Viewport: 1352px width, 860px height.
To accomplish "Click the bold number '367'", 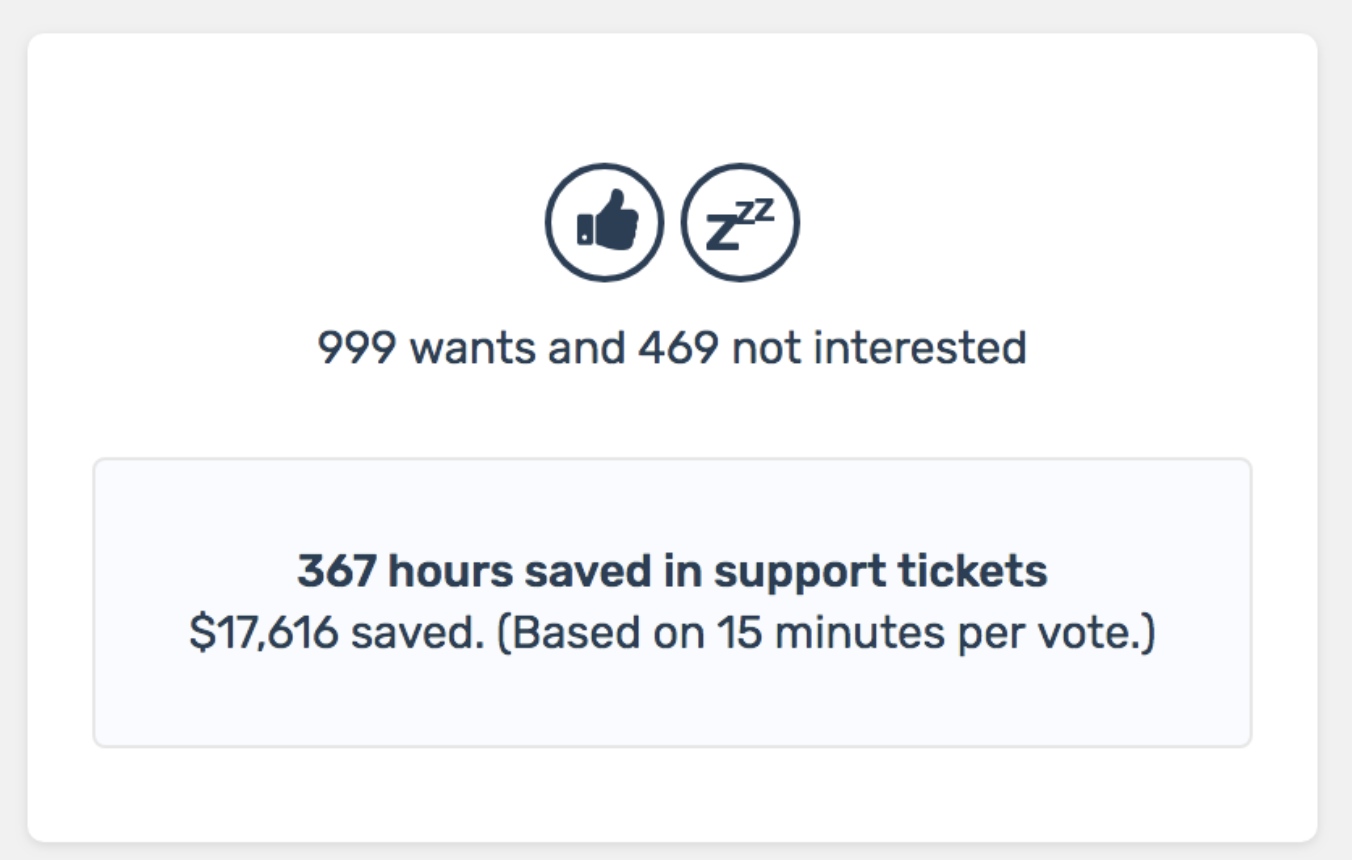I will pyautogui.click(x=336, y=571).
